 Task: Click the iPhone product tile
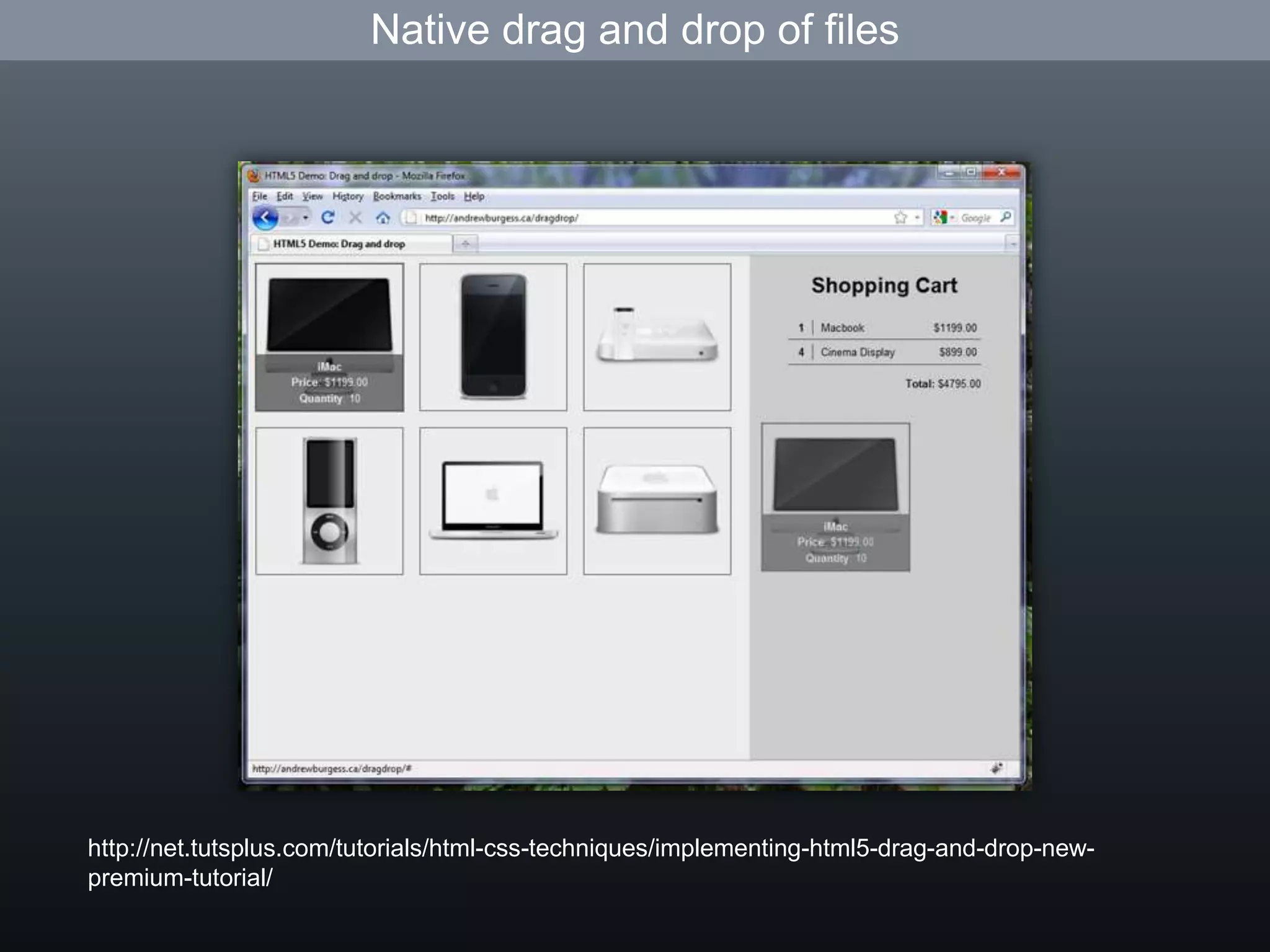(x=493, y=337)
